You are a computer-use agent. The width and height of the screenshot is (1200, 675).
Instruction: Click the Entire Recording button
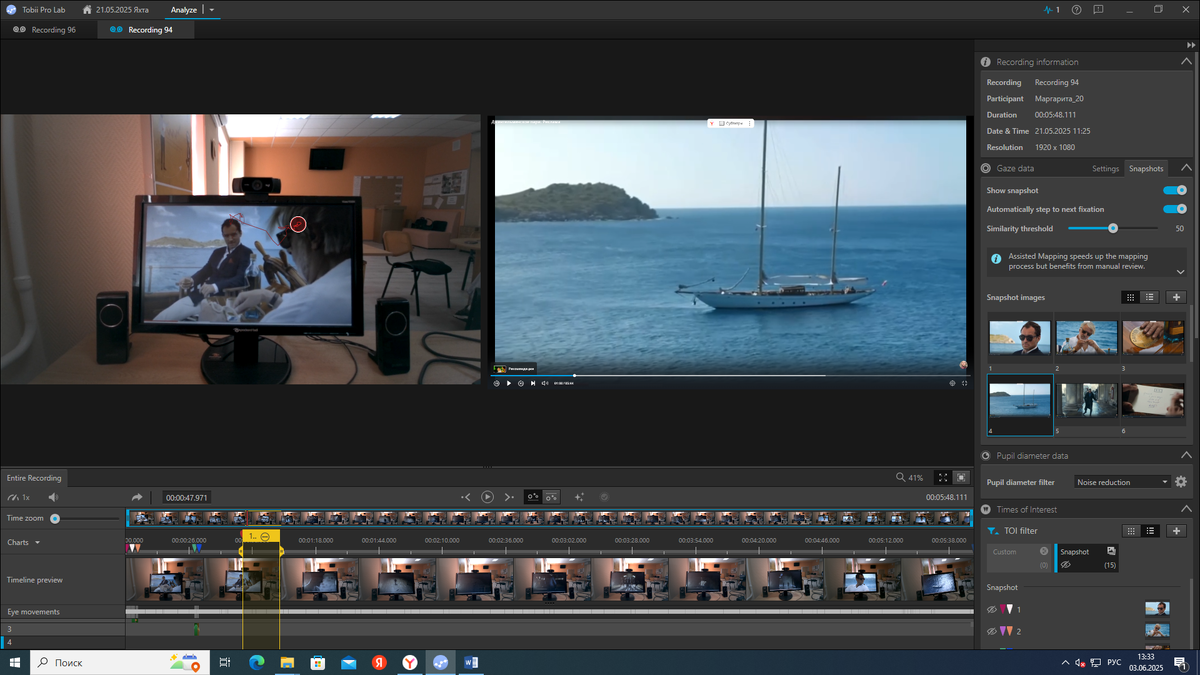[34, 478]
